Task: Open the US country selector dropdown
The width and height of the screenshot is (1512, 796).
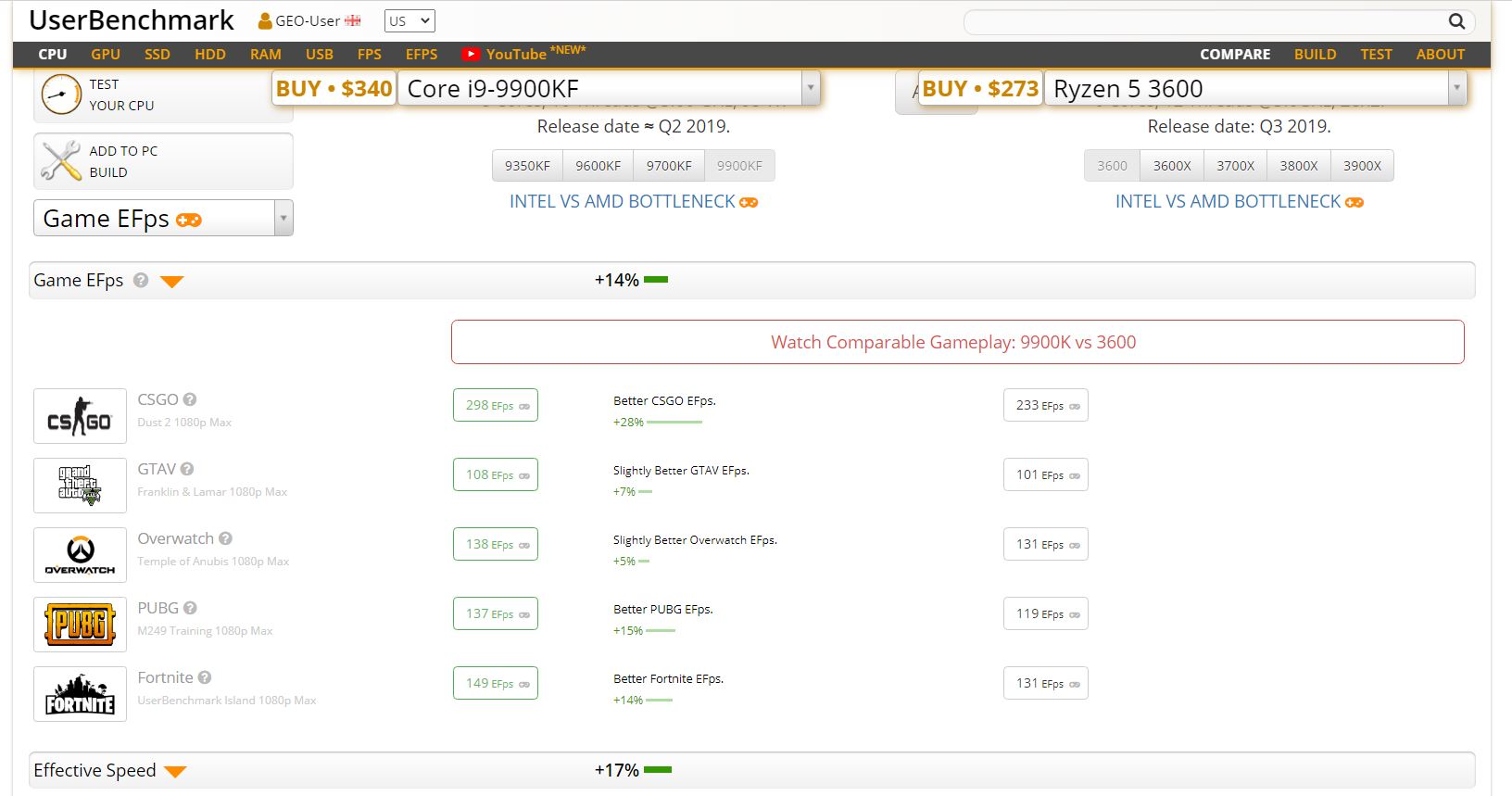Action: click(409, 21)
